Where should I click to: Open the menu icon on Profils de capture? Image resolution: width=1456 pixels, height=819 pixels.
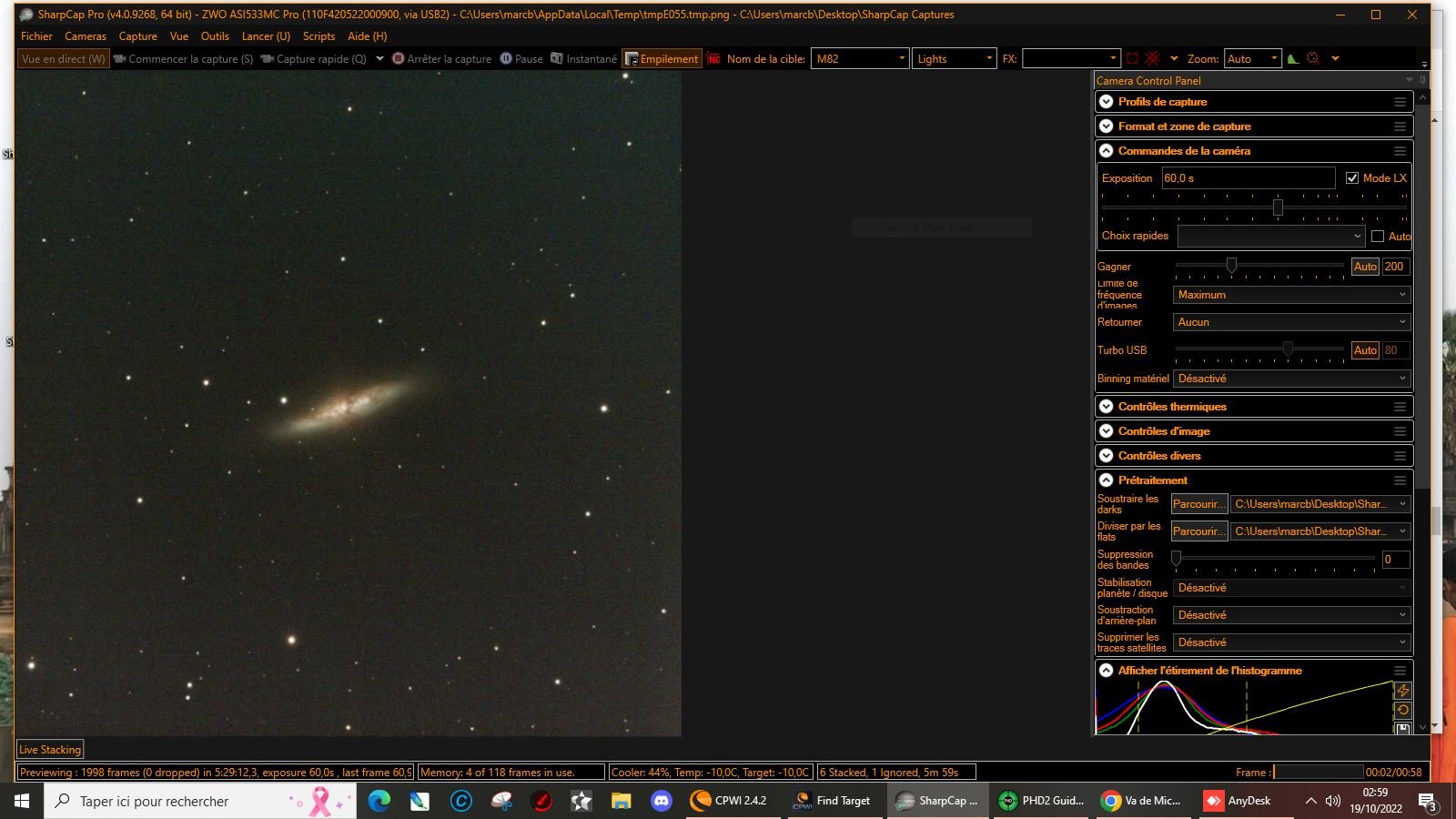(x=1400, y=102)
